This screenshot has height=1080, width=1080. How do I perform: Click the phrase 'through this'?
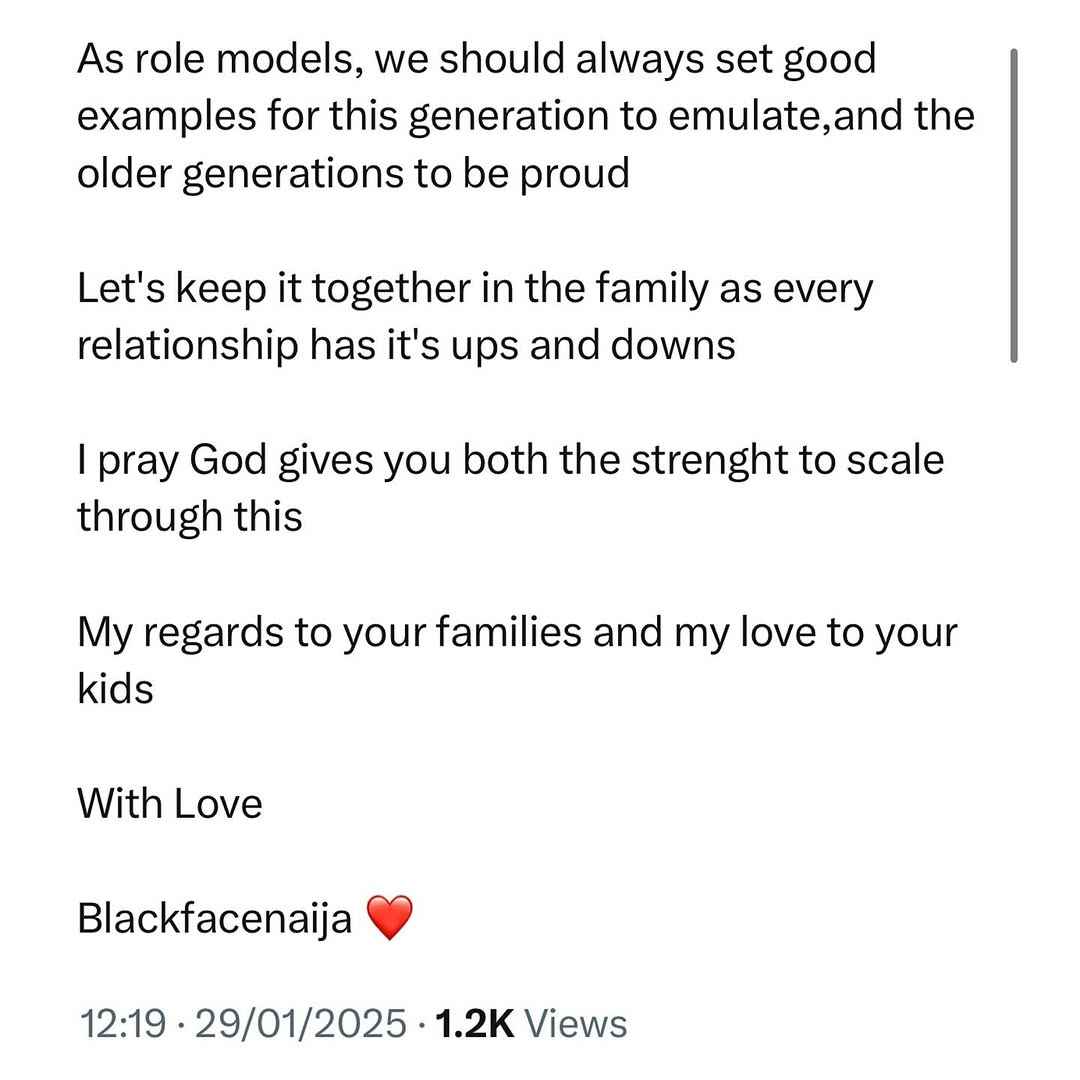coord(189,517)
